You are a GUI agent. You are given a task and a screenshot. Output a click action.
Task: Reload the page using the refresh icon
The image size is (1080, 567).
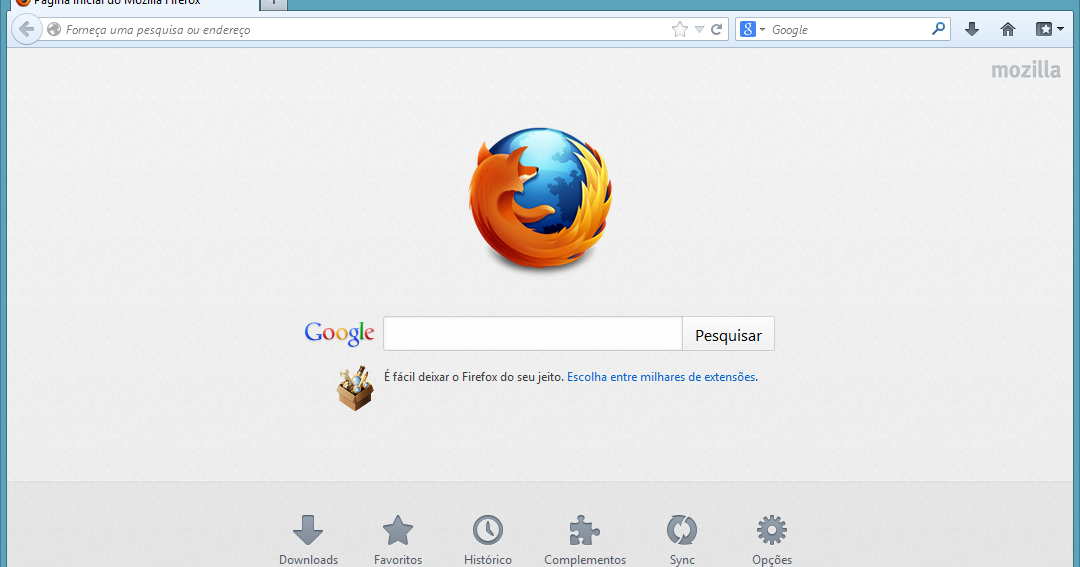716,30
